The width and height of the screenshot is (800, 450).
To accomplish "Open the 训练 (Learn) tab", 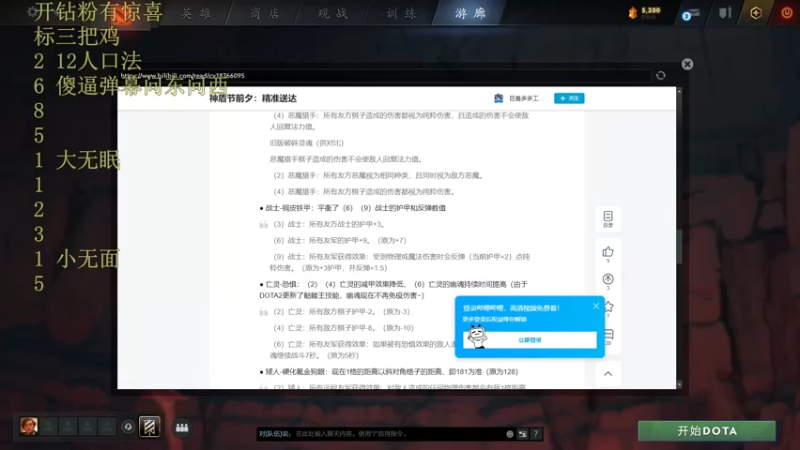I will tap(401, 13).
